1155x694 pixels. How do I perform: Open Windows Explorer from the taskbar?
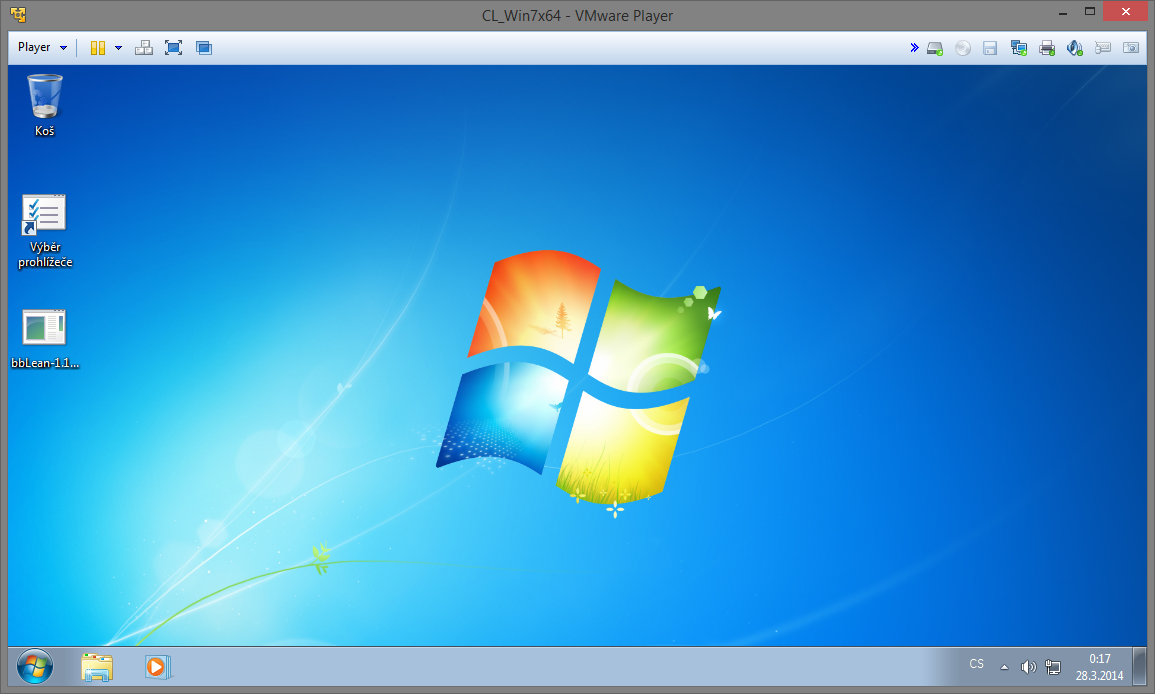coord(96,667)
